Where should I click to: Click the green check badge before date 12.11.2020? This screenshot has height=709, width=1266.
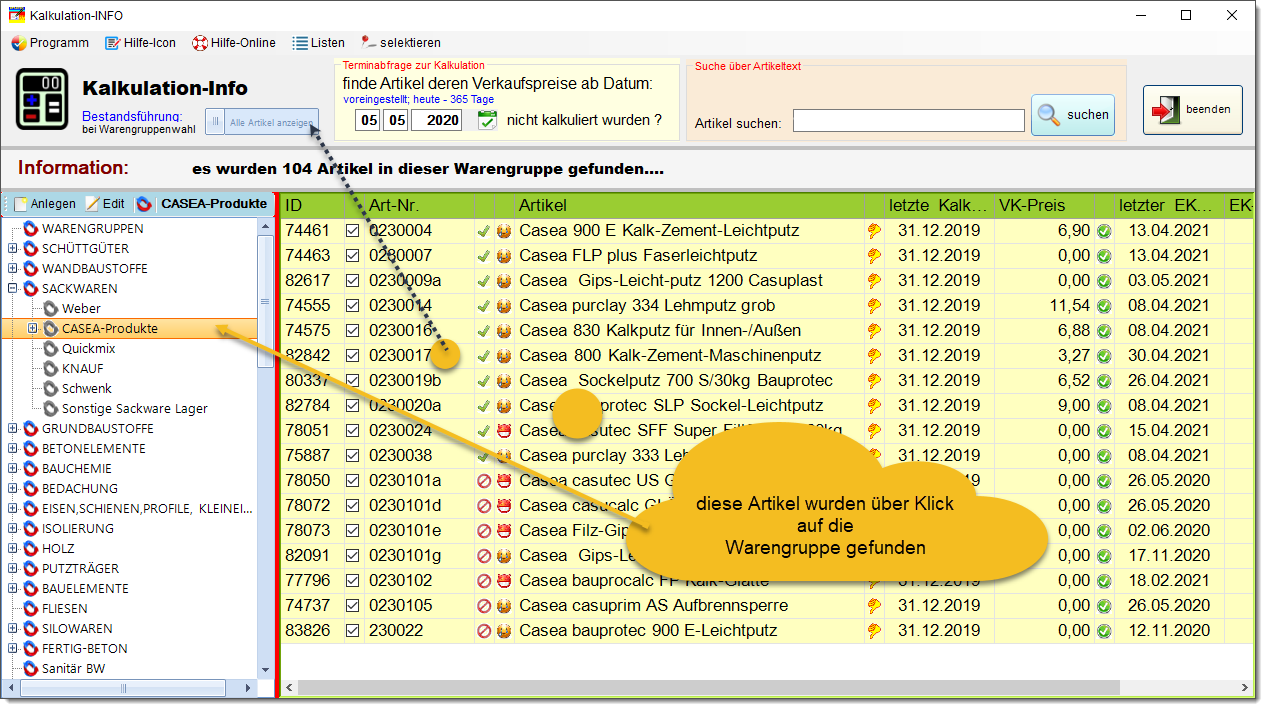click(x=1104, y=631)
